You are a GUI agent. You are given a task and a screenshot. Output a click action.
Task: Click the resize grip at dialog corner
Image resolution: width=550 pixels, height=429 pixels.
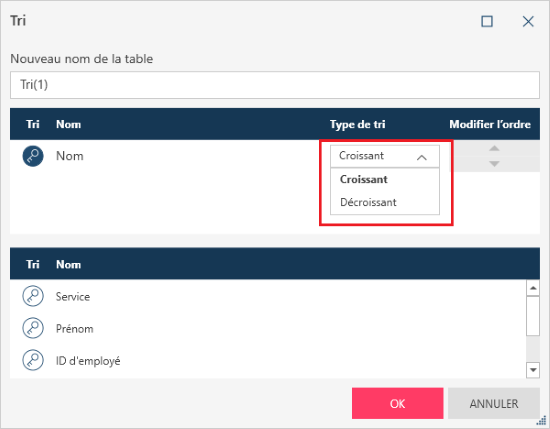click(x=542, y=421)
